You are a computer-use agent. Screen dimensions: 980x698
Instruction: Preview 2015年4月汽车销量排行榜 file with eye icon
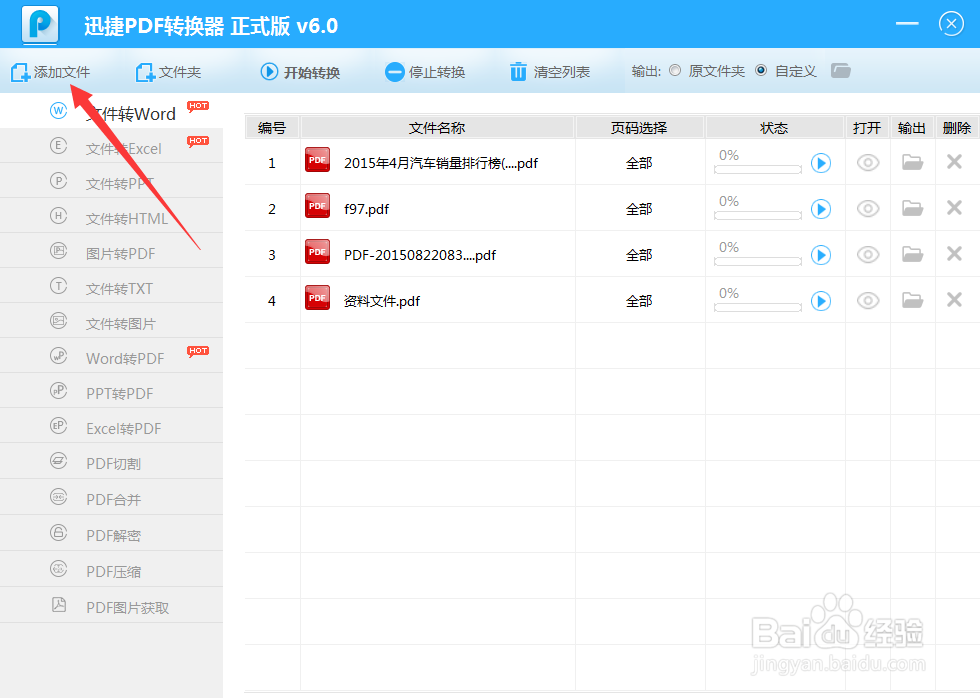(x=868, y=163)
